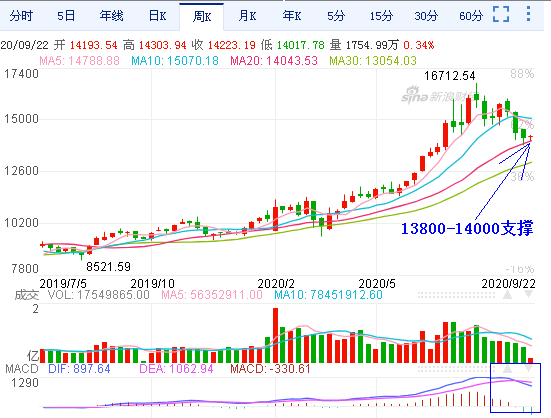Select the 周K tab
551x418 pixels.
[x=202, y=16]
